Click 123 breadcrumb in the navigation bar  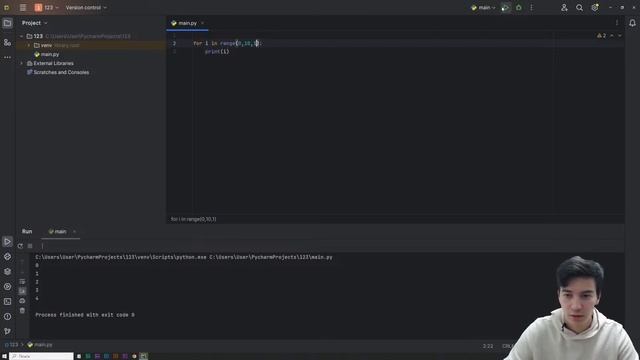[11, 345]
